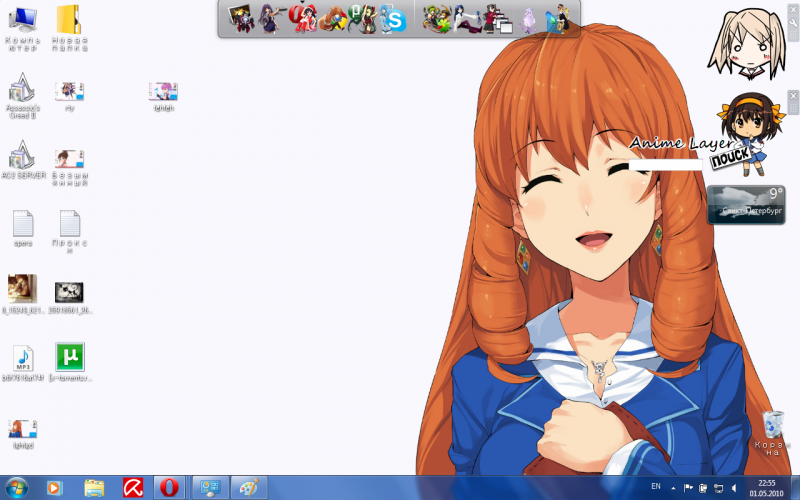Click the volume speaker tray icon
The image size is (800, 500).
[x=734, y=488]
